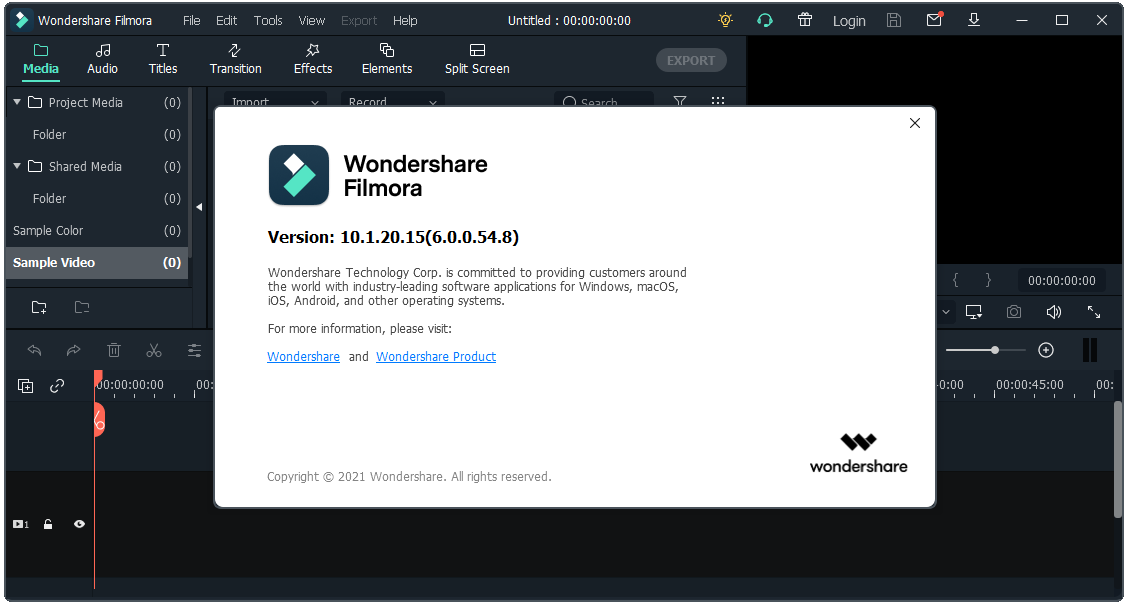The width and height of the screenshot is (1125, 603).
Task: Open the Edit menu
Action: coord(227,21)
